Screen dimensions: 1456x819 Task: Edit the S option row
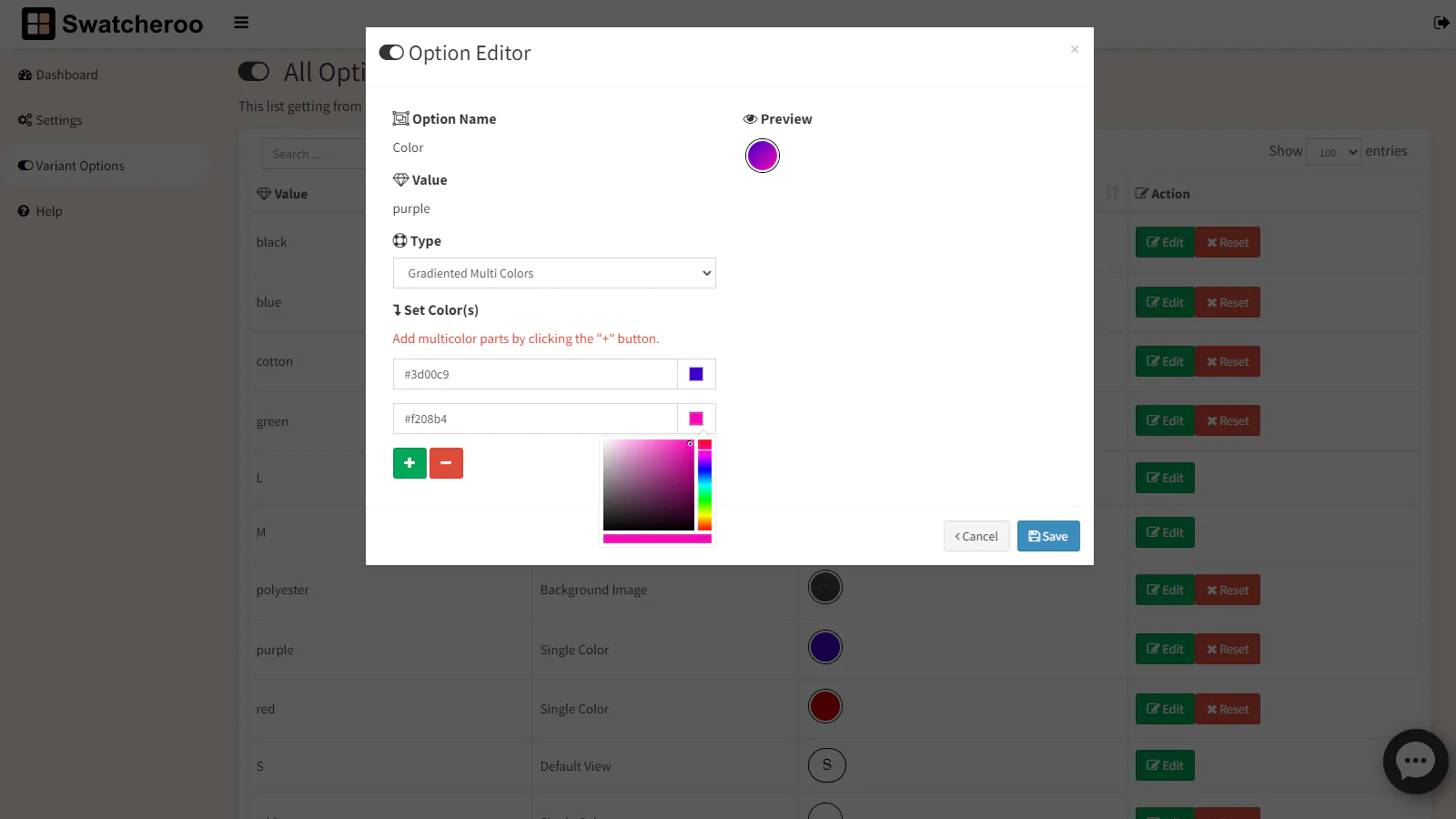coord(1165,765)
